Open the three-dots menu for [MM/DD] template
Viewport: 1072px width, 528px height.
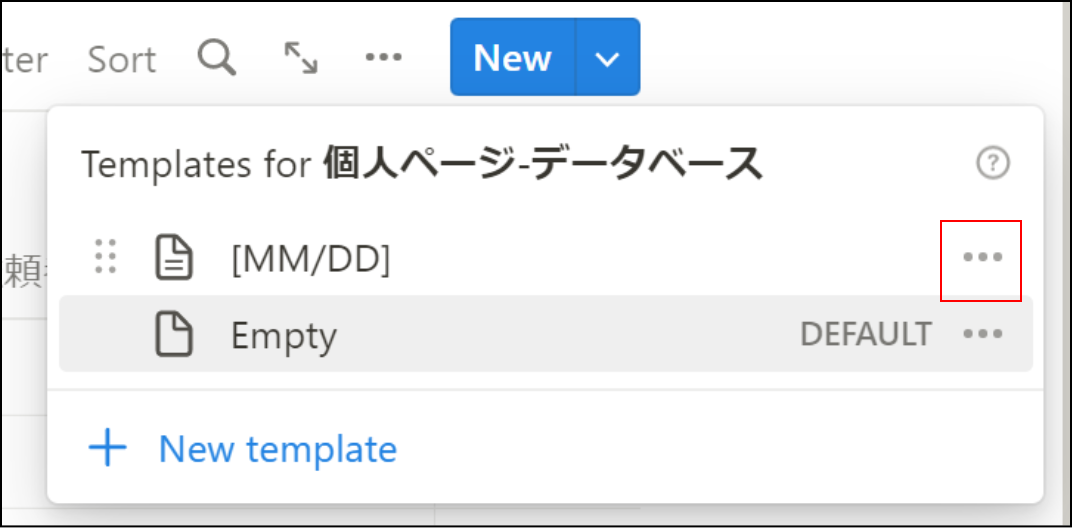click(x=982, y=258)
